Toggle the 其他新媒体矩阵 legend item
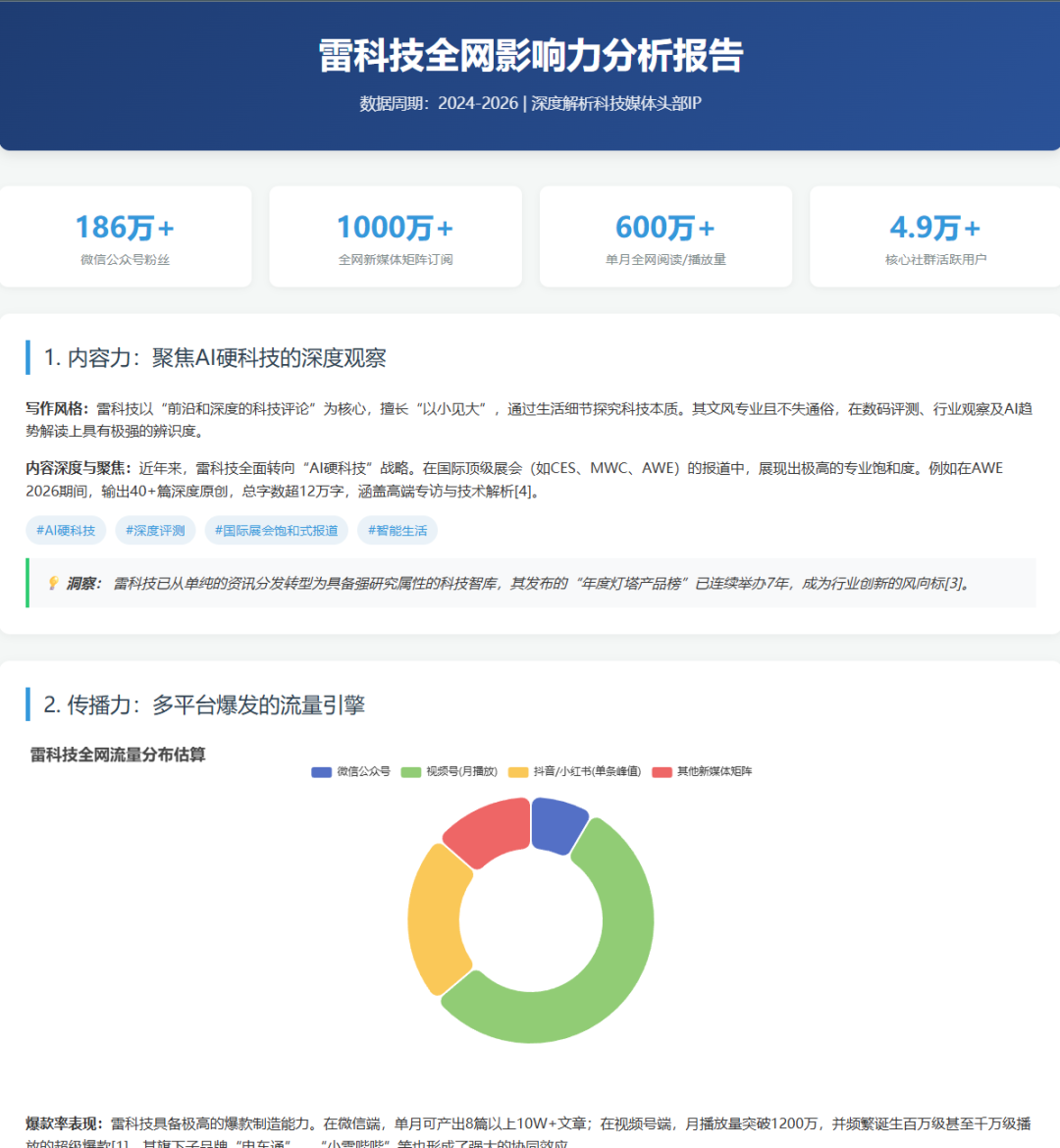1060x1148 pixels. coord(702,771)
